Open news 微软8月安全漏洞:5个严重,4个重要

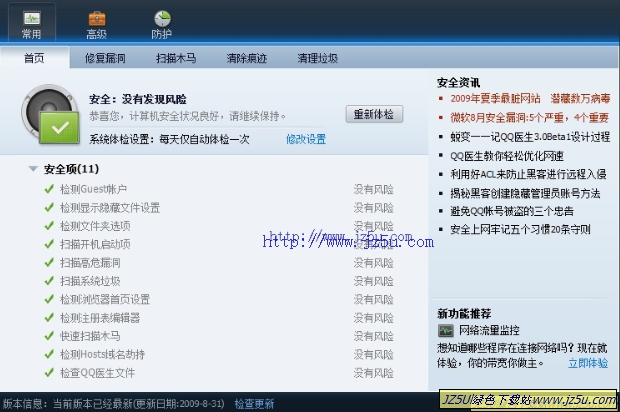point(529,117)
